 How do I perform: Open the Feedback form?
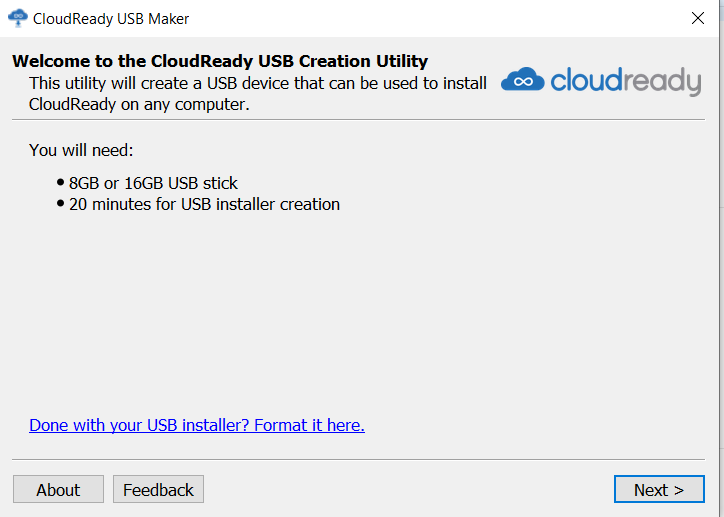[x=158, y=489]
